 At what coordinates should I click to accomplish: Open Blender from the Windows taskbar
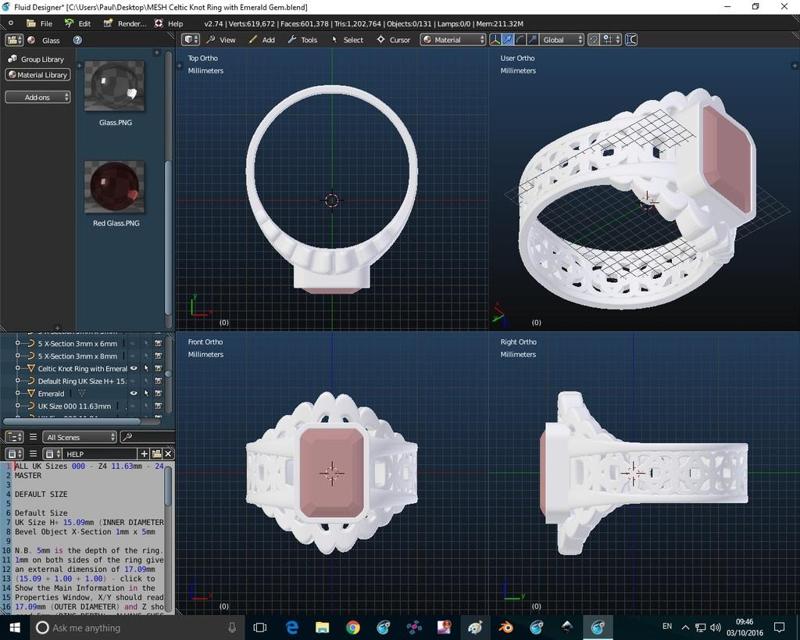pyautogui.click(x=505, y=627)
